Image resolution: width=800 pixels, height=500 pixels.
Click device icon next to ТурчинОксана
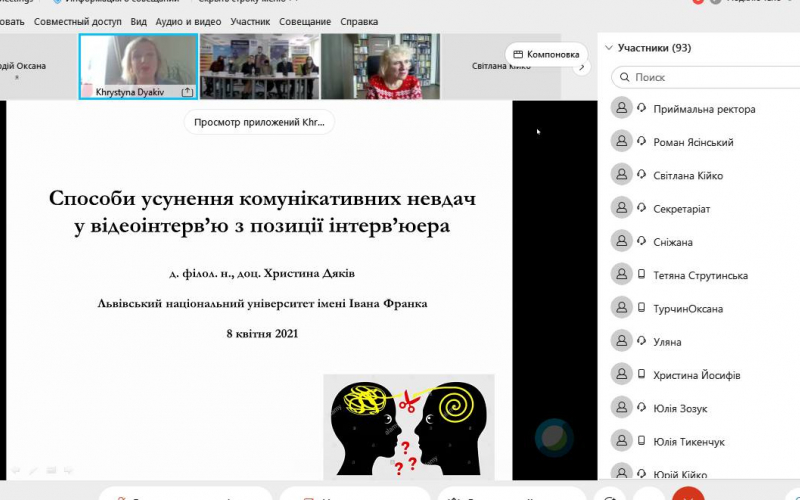point(642,307)
